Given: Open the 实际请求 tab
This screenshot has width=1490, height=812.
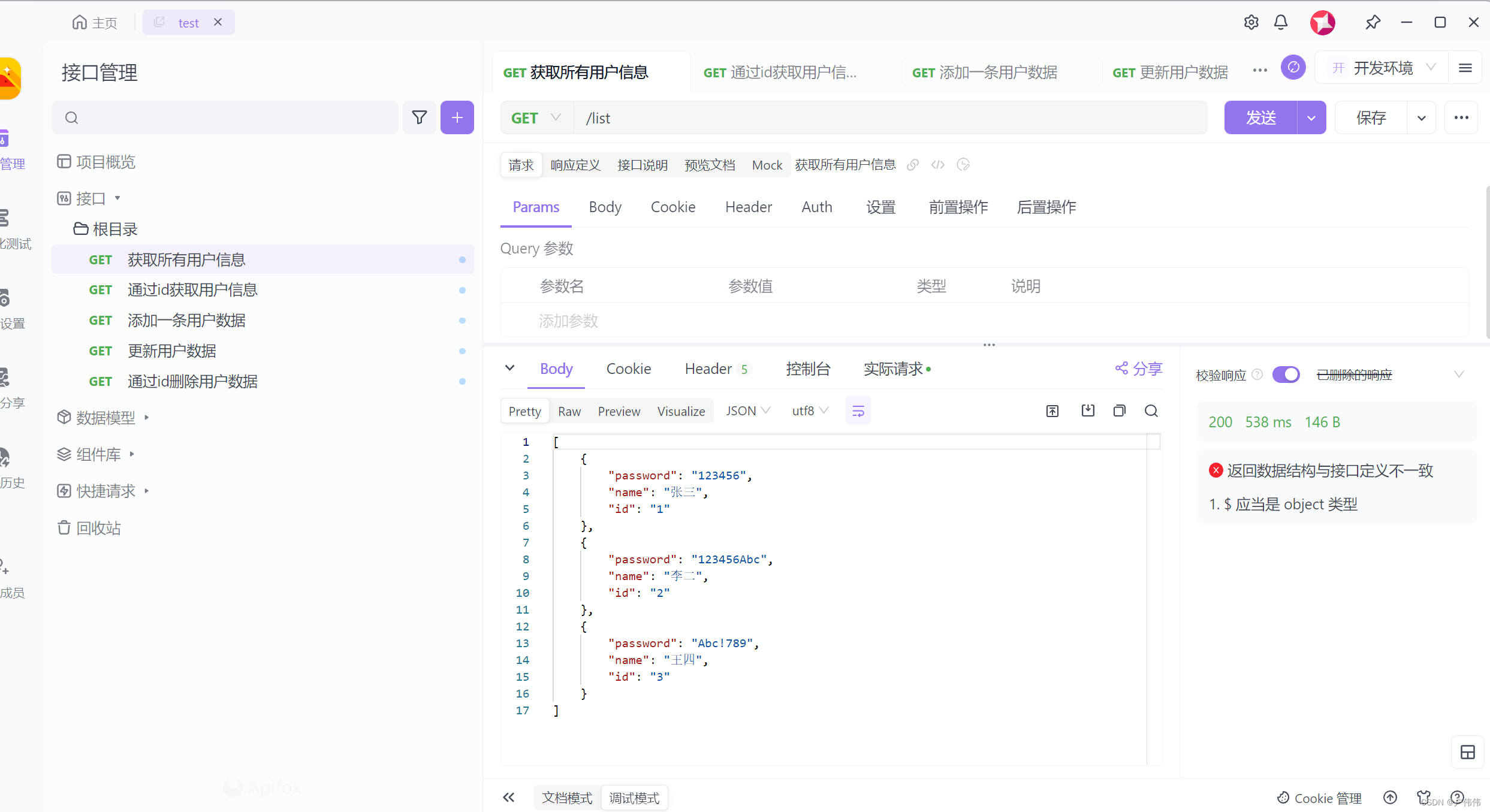Looking at the screenshot, I should click(897, 369).
